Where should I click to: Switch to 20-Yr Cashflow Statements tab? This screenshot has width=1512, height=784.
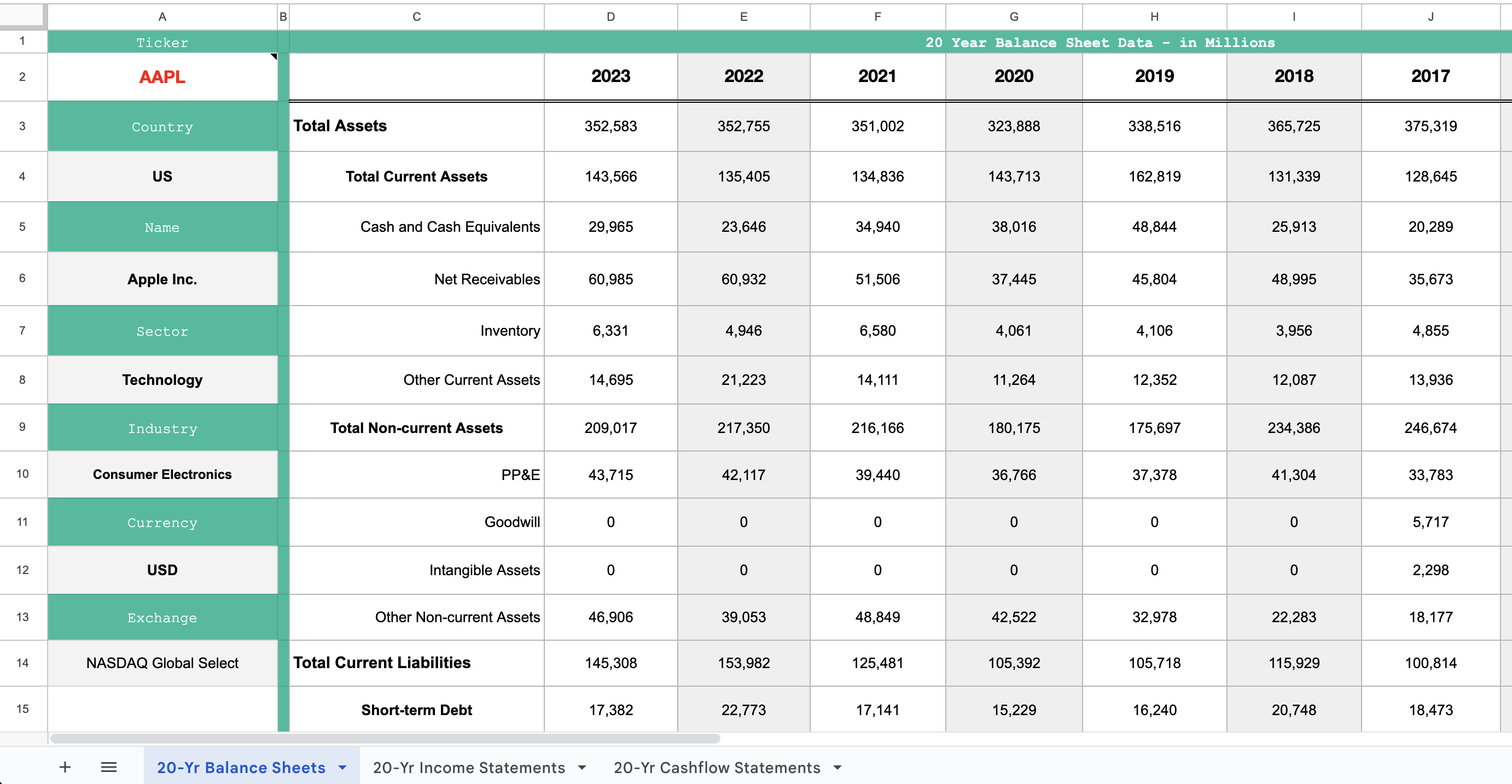click(x=716, y=767)
